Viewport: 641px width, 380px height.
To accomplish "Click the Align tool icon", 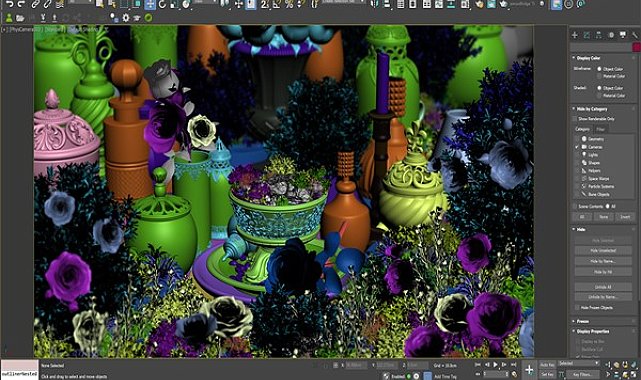I will (387, 4).
